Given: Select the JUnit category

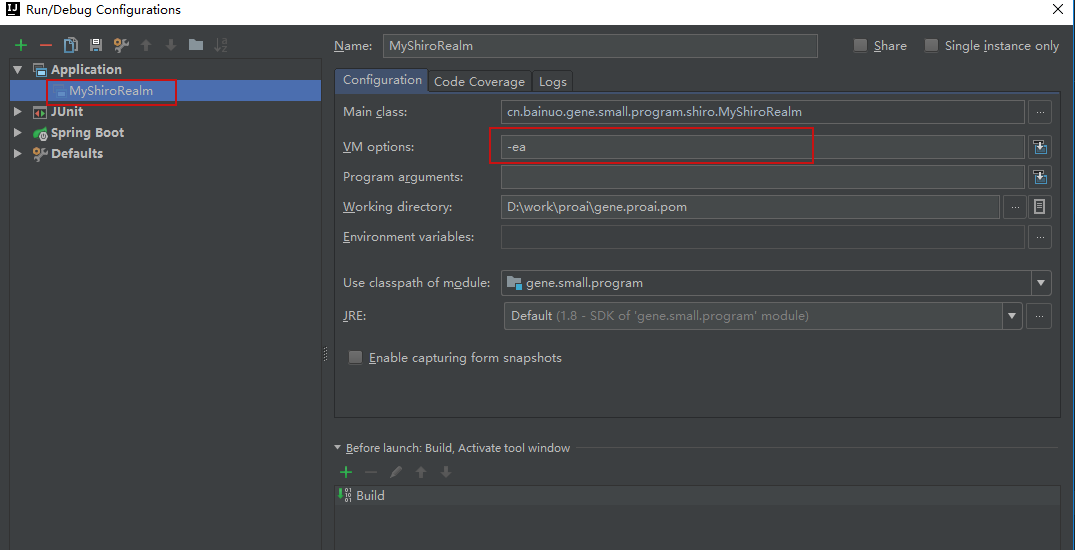Looking at the screenshot, I should point(67,112).
